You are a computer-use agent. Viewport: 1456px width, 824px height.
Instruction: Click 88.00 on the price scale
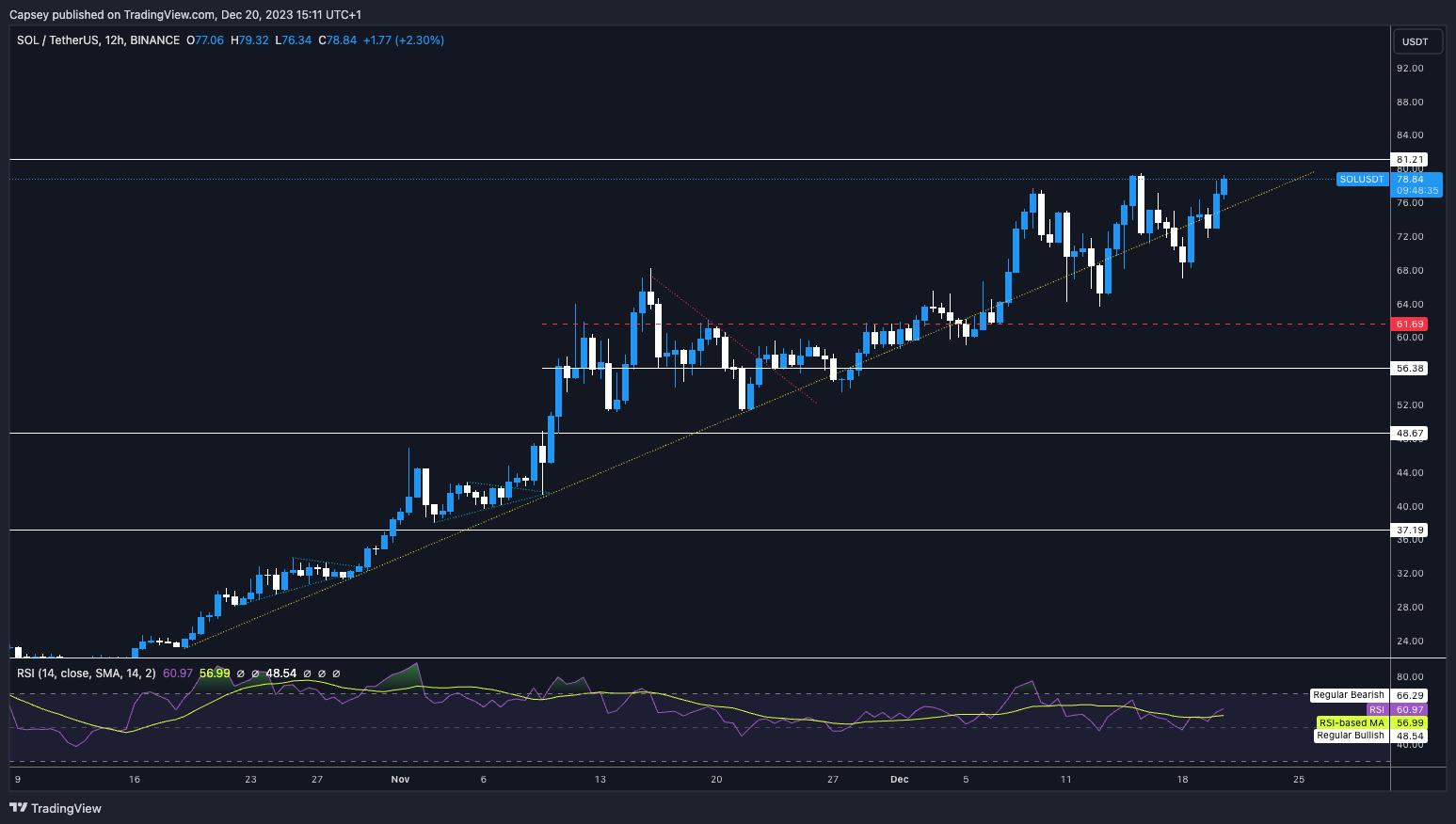click(1410, 103)
